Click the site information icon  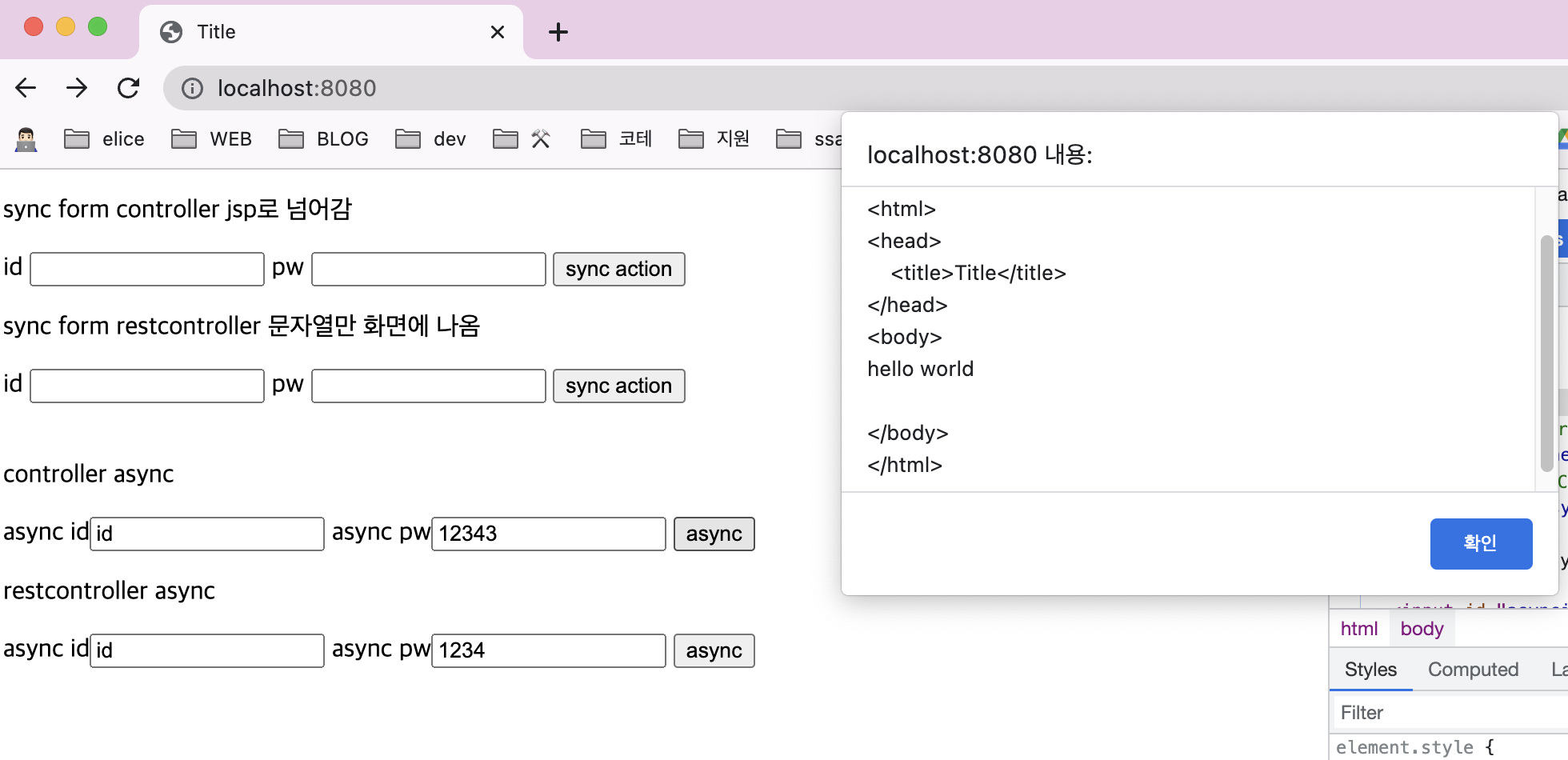(x=192, y=88)
